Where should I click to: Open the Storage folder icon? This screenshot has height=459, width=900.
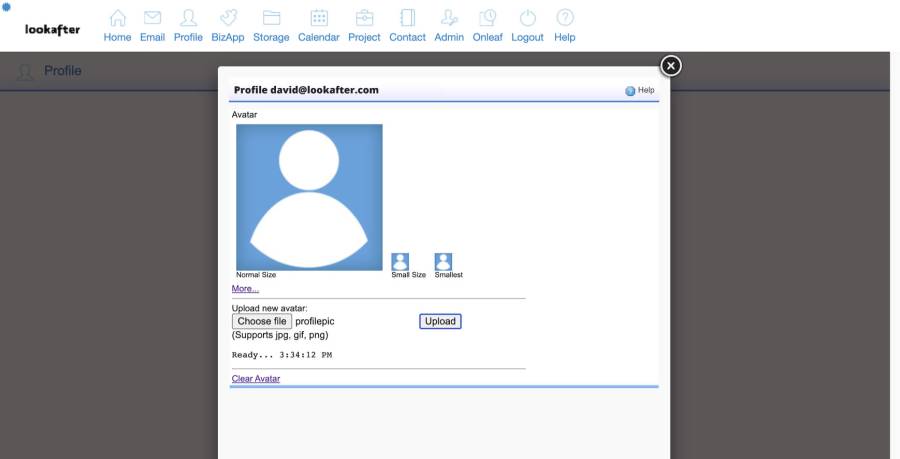[271, 19]
